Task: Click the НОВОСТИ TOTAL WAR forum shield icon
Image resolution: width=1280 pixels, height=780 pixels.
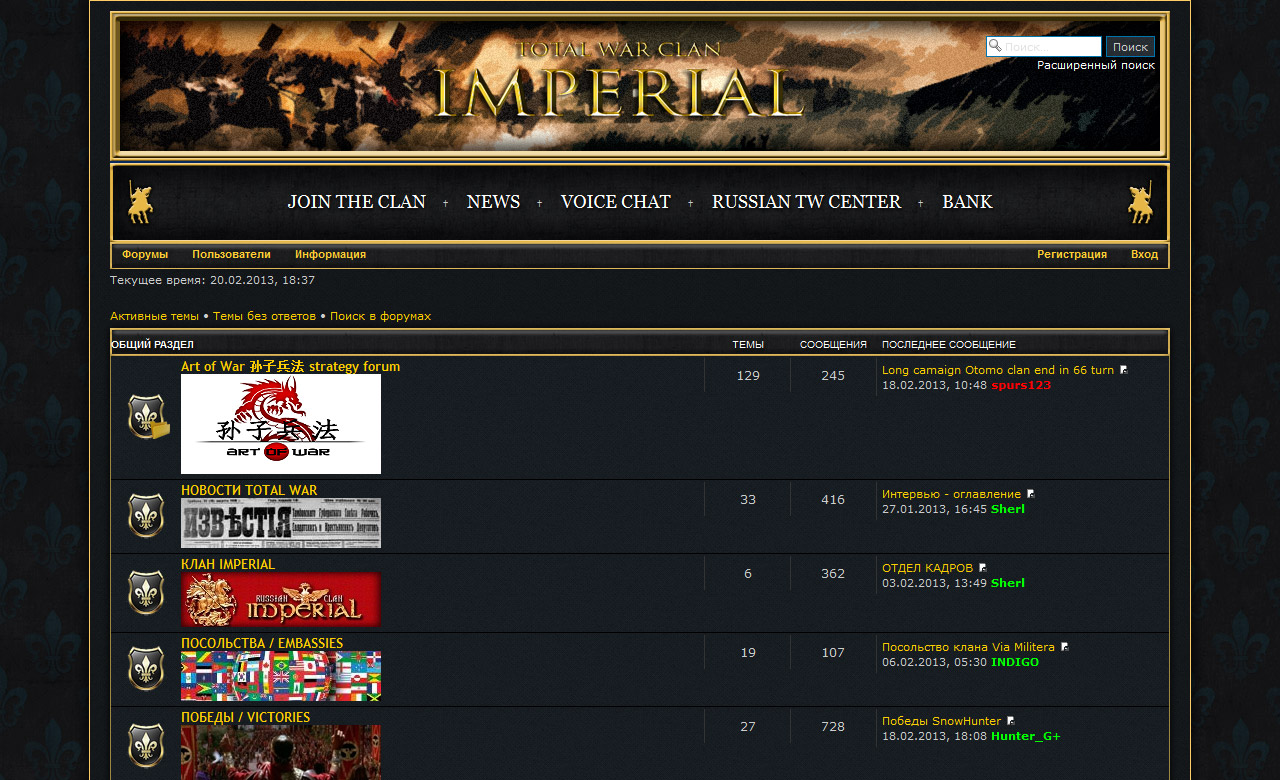Action: [146, 516]
